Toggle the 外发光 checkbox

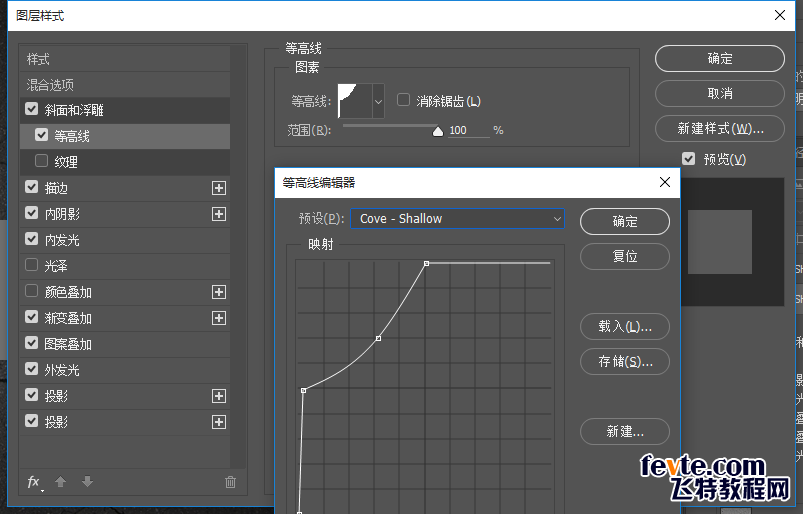pos(31,369)
